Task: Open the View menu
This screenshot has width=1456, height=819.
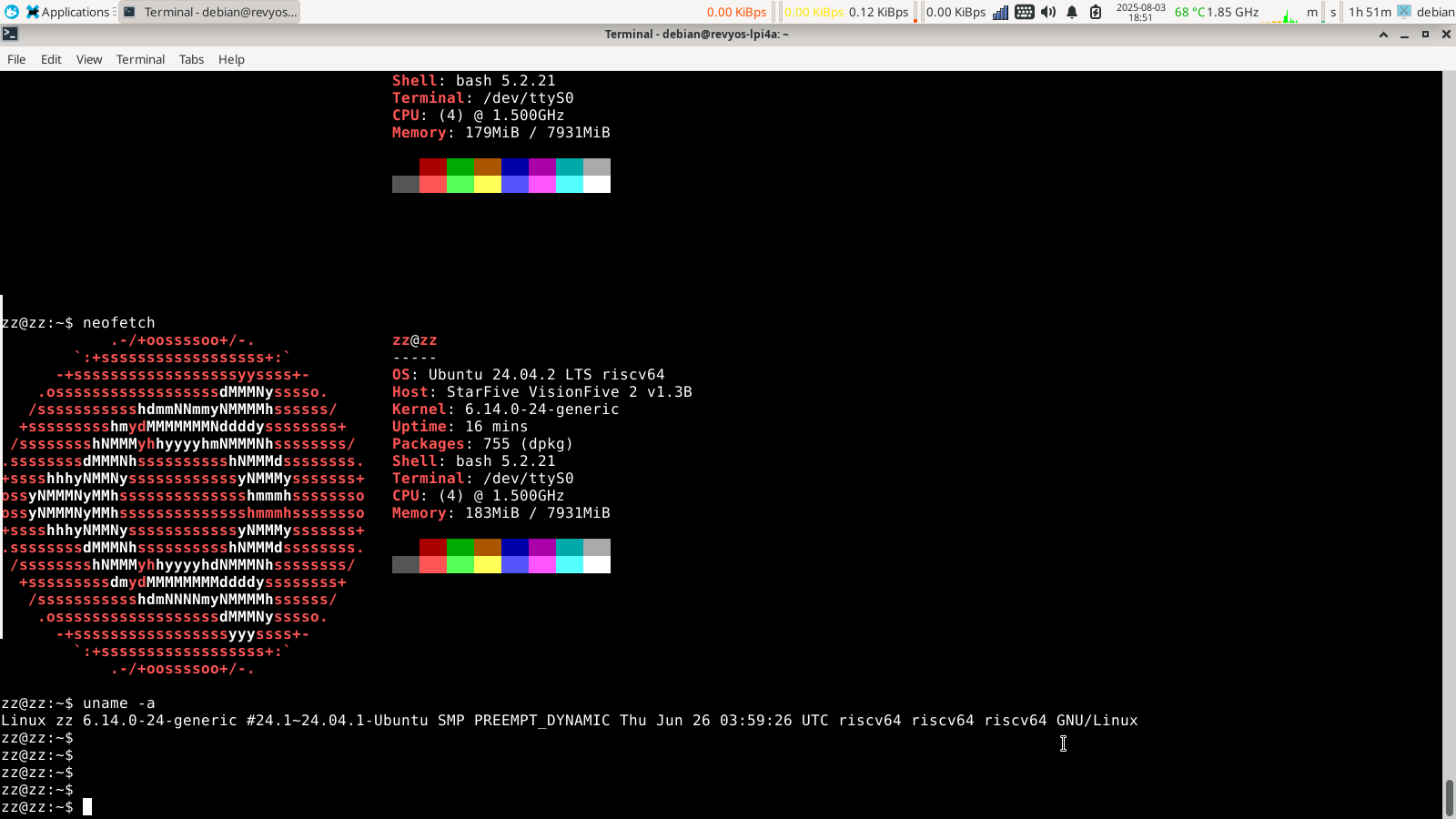Action: click(x=89, y=59)
